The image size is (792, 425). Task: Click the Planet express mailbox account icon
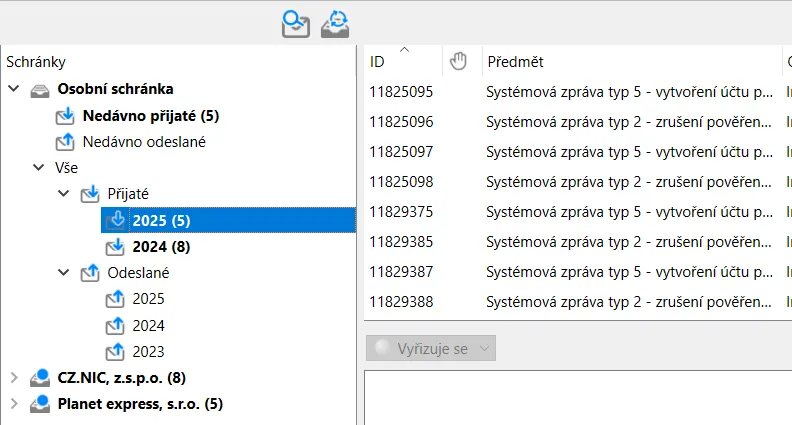point(40,404)
